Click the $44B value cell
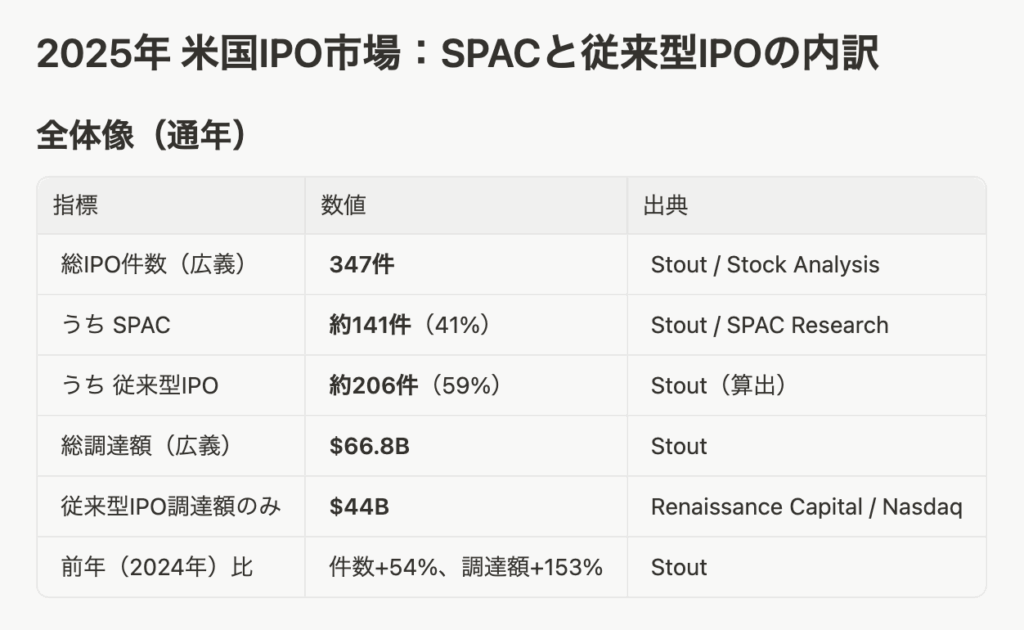 359,507
